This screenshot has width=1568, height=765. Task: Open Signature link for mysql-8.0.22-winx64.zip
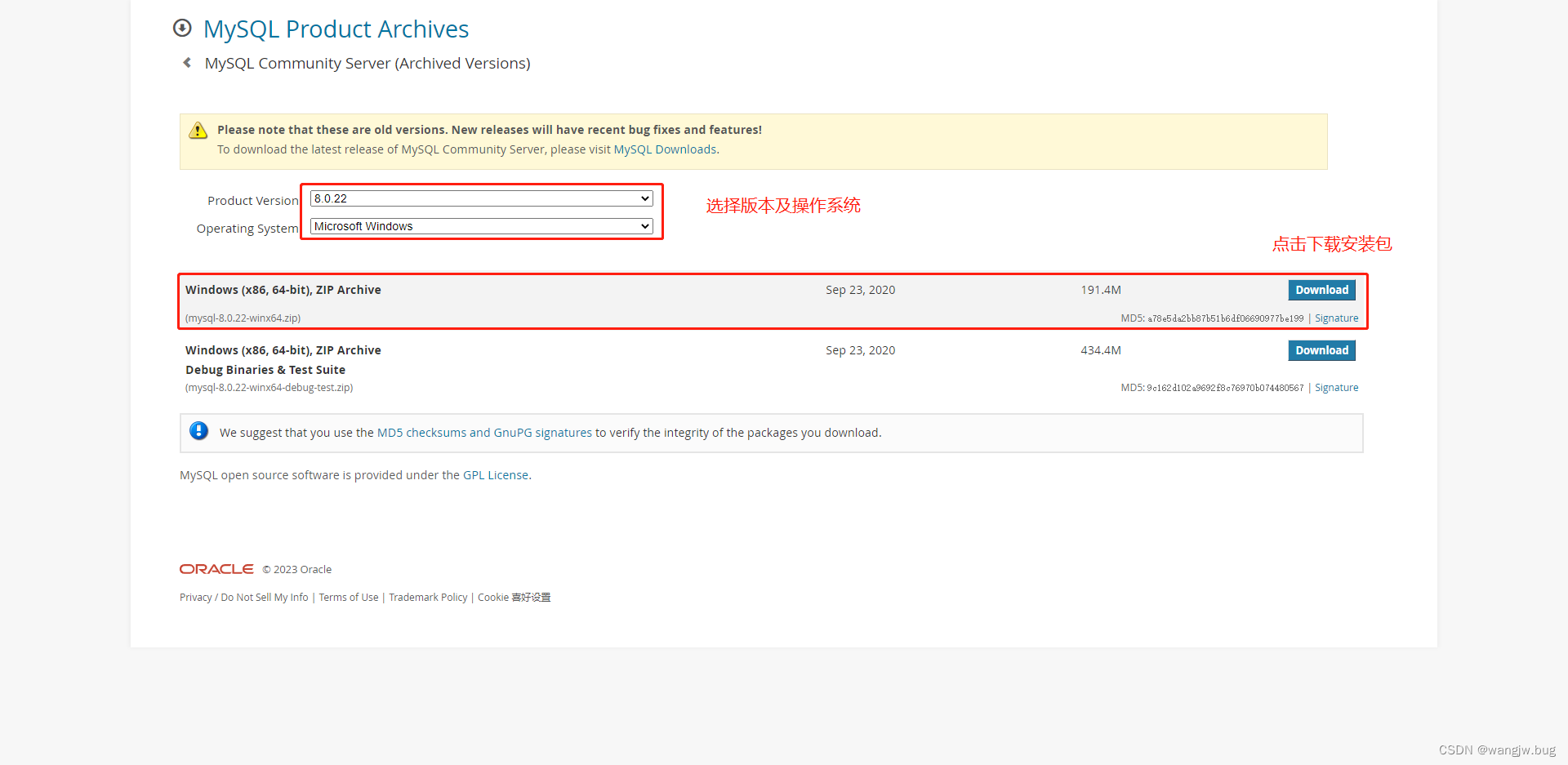(x=1336, y=318)
